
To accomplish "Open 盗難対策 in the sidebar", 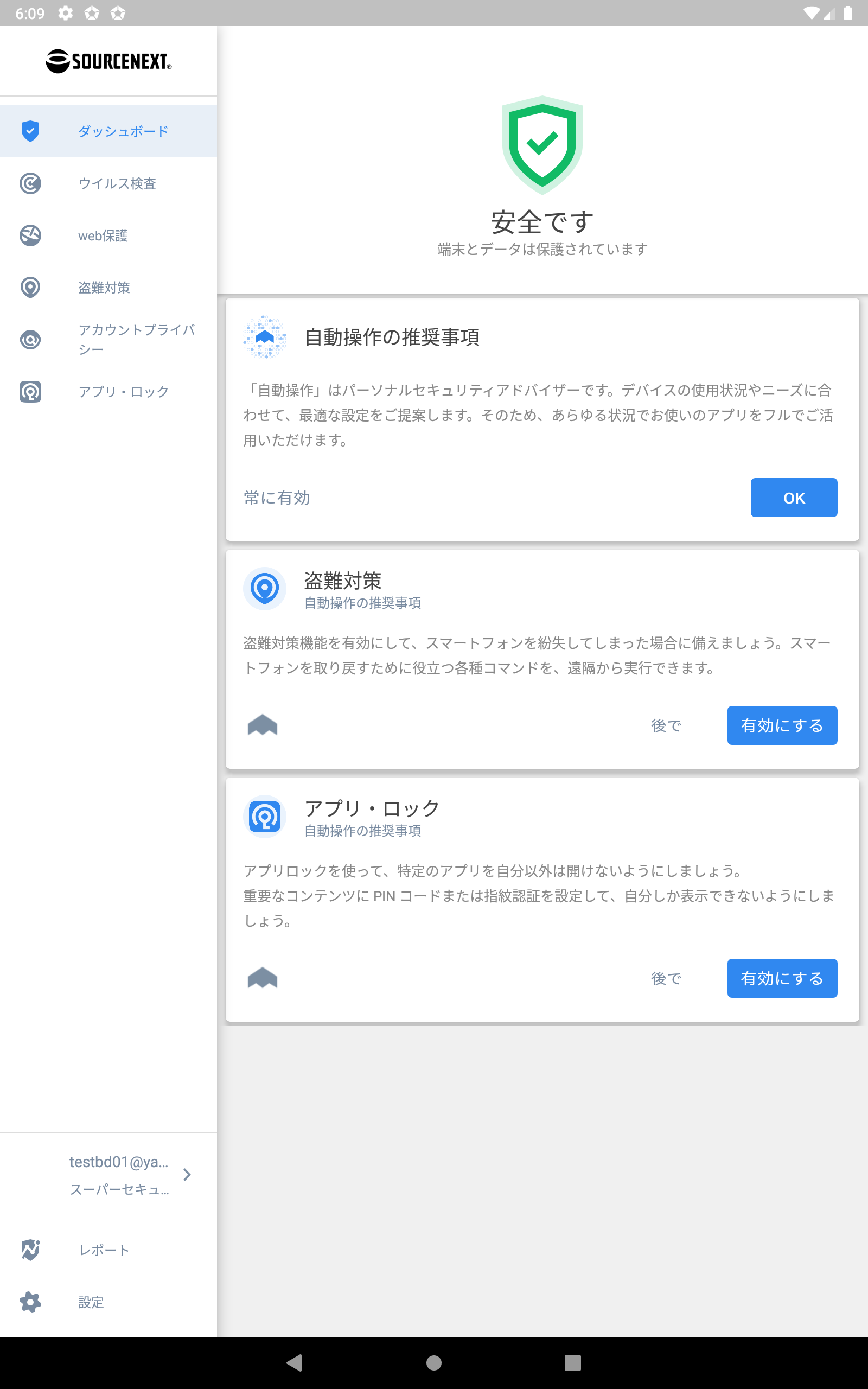I will click(108, 288).
